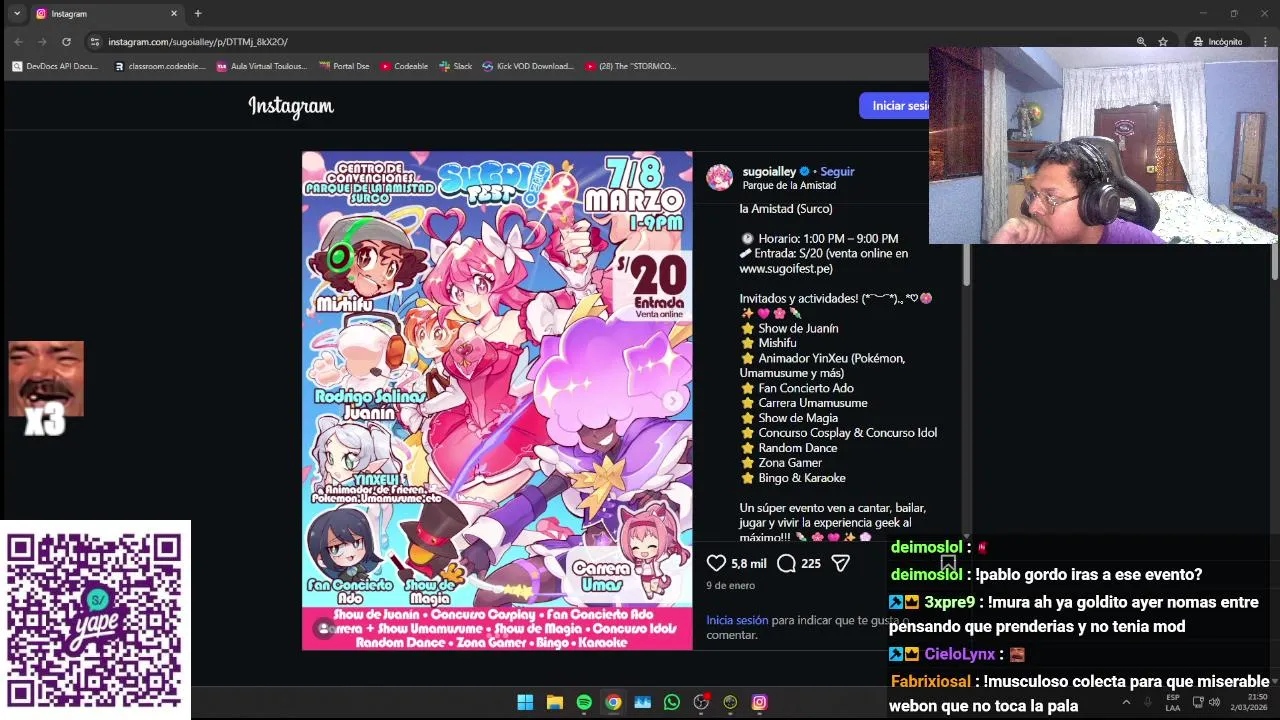This screenshot has height=720, width=1280.
Task: Open Aula Virtual Toulous... bookmark
Action: pyautogui.click(x=262, y=66)
